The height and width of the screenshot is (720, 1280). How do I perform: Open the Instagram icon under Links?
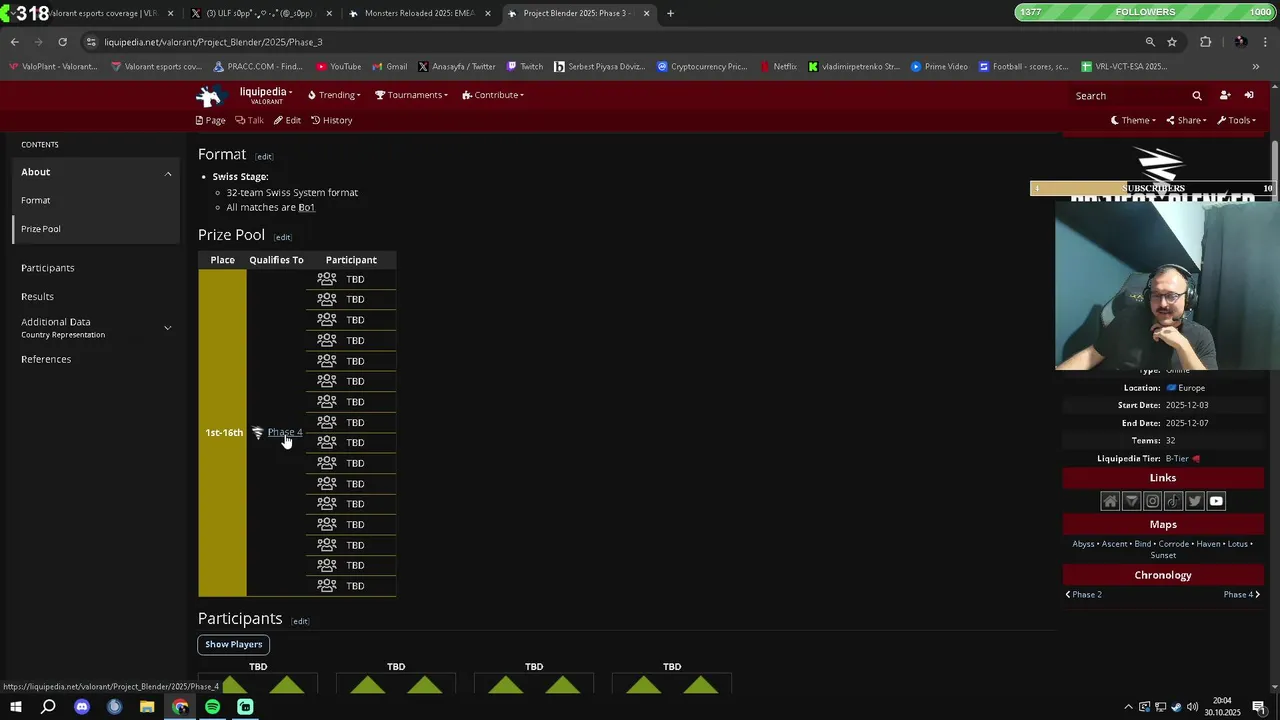[1152, 501]
